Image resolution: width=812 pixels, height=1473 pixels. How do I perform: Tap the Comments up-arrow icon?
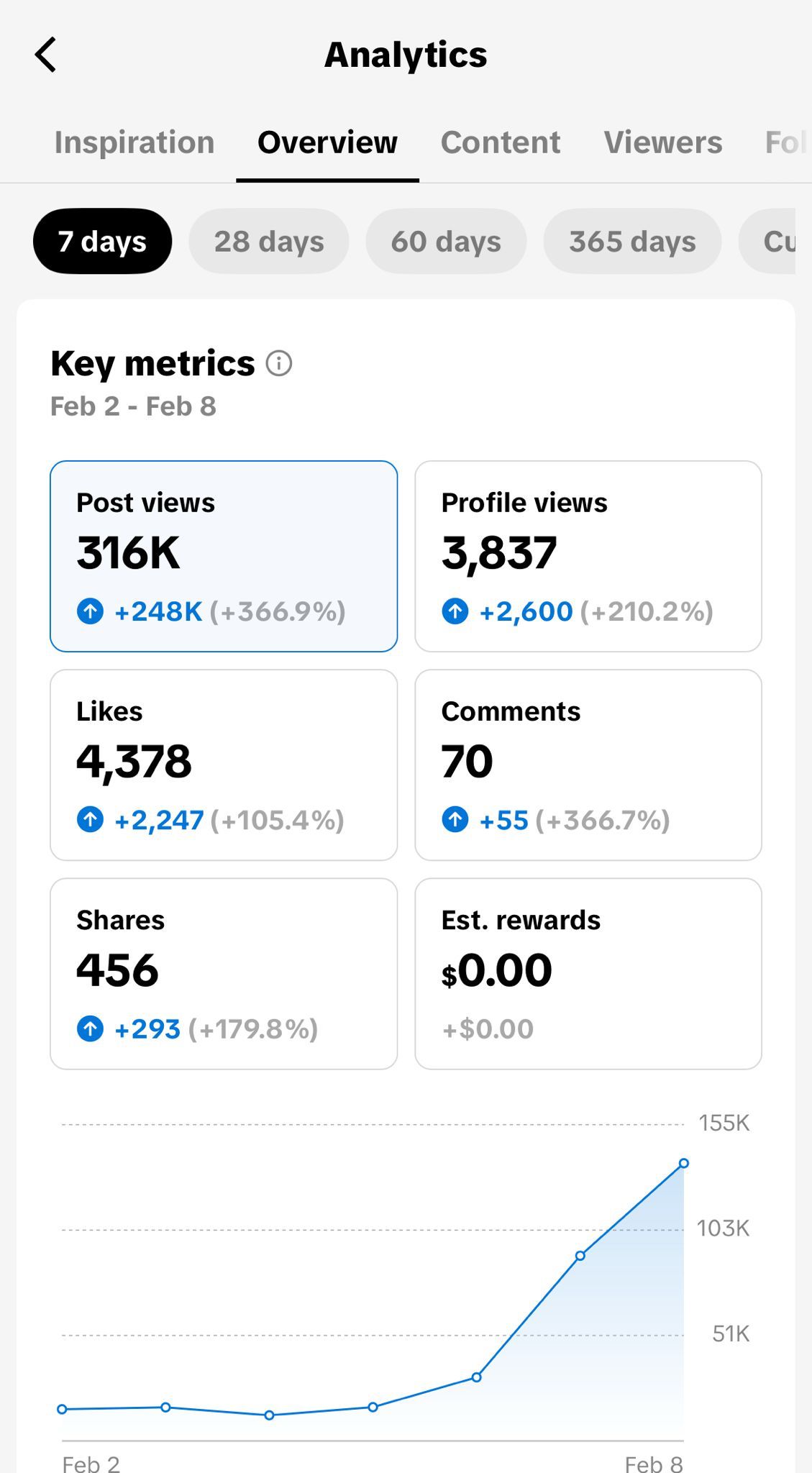point(455,819)
